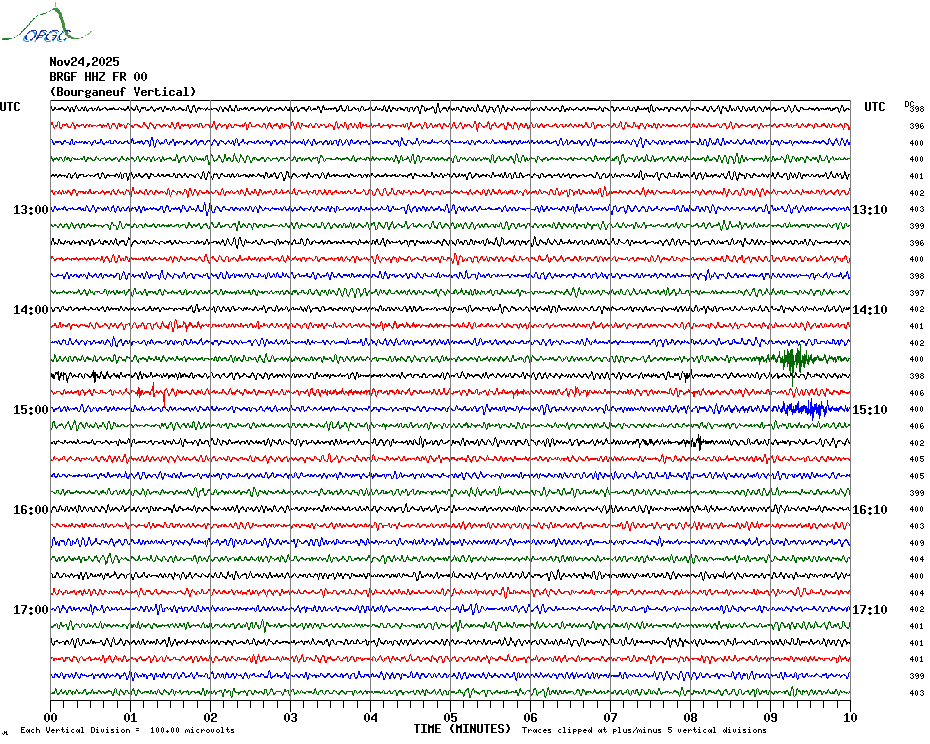
Task: Click the 10 tick on the time axis
Action: (849, 717)
